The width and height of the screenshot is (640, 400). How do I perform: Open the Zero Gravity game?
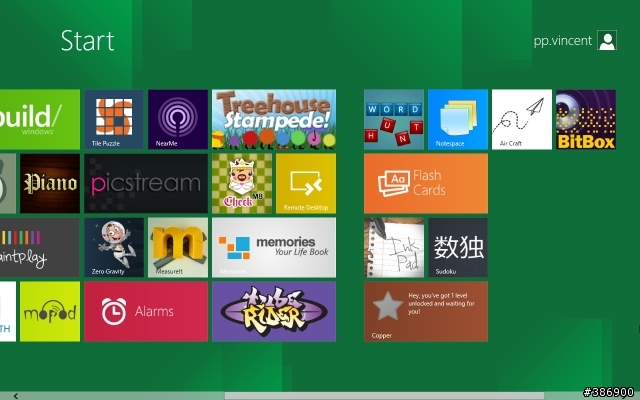[114, 247]
